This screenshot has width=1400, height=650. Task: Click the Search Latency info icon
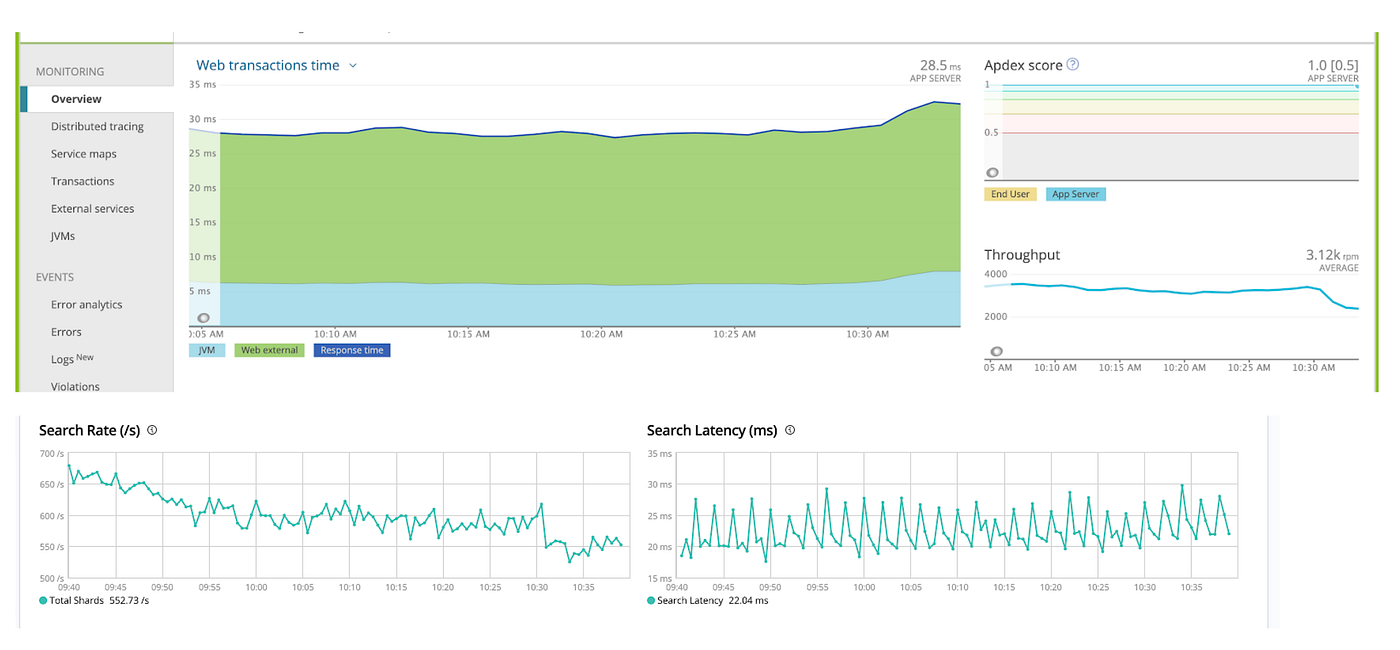[790, 430]
